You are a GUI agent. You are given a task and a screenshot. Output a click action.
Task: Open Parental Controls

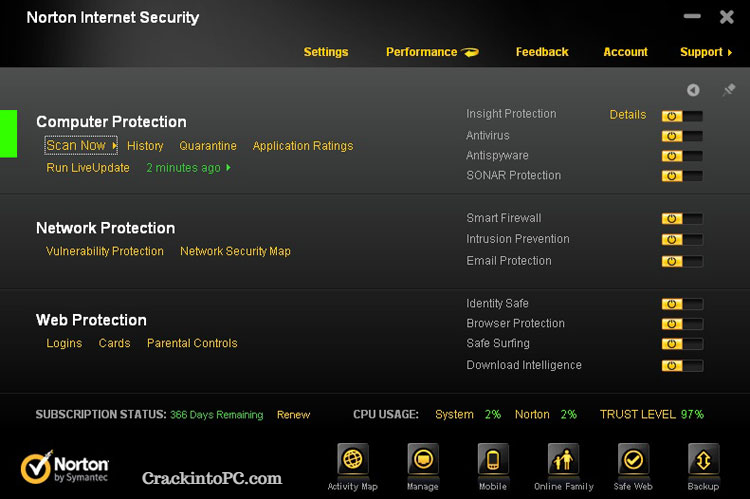pyautogui.click(x=192, y=343)
